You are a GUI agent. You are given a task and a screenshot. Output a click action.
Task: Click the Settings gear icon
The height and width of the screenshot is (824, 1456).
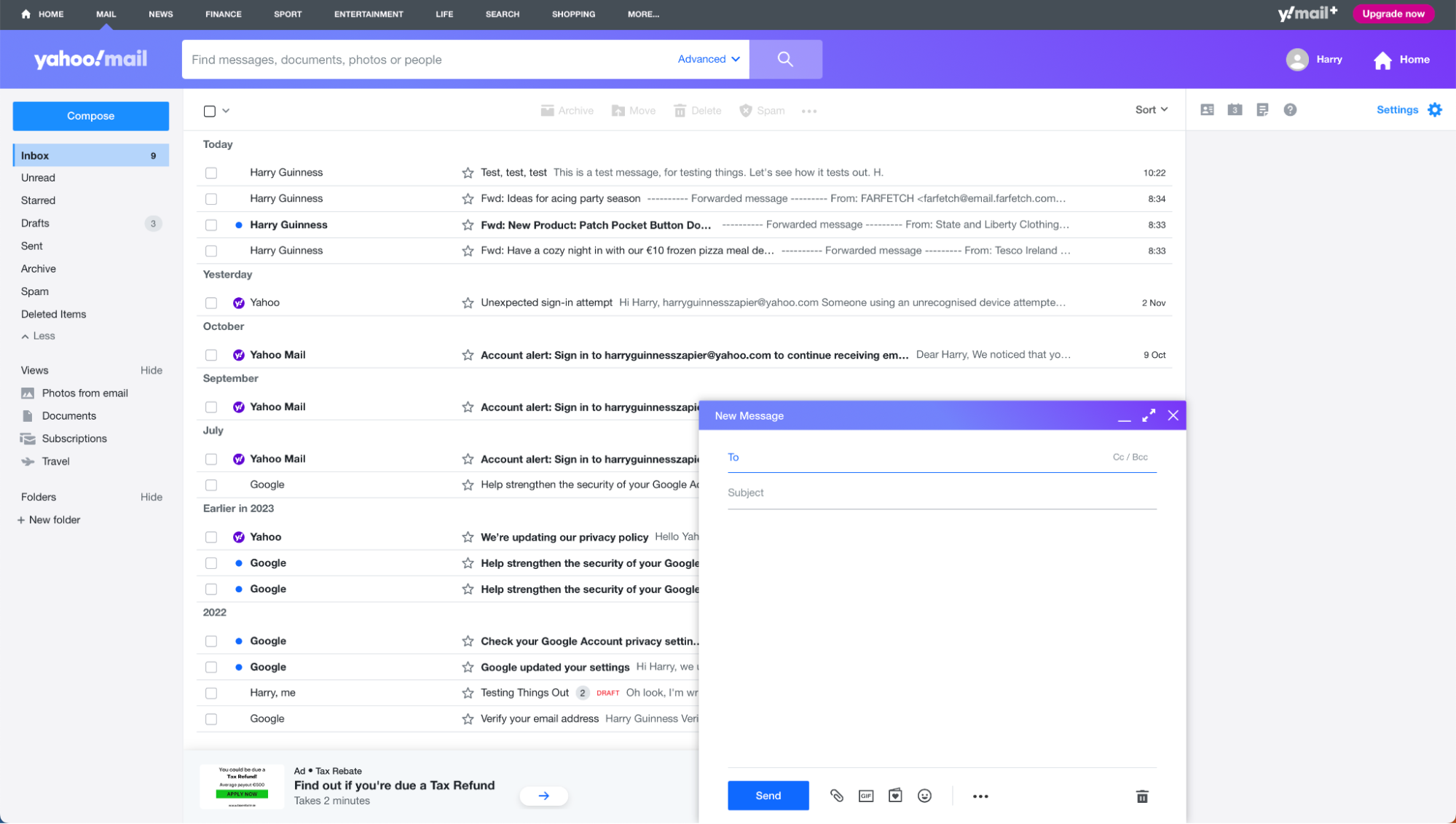pos(1436,109)
